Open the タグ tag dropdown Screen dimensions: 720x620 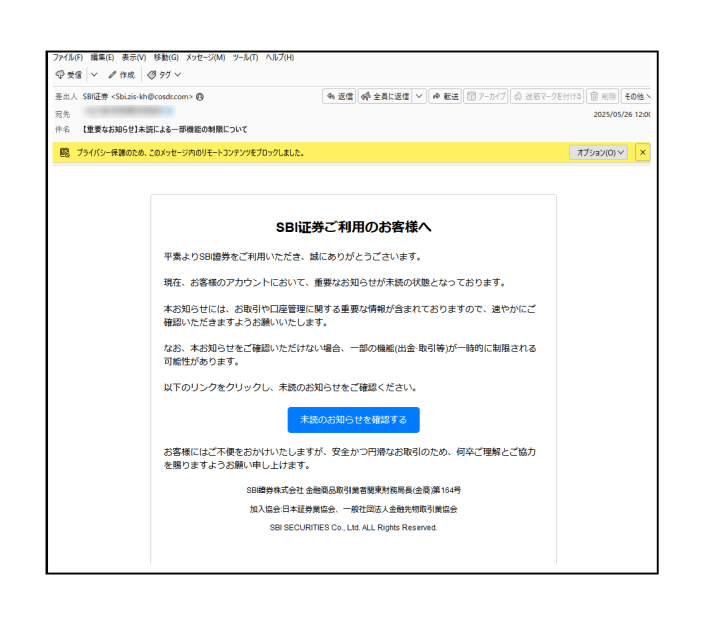(164, 75)
